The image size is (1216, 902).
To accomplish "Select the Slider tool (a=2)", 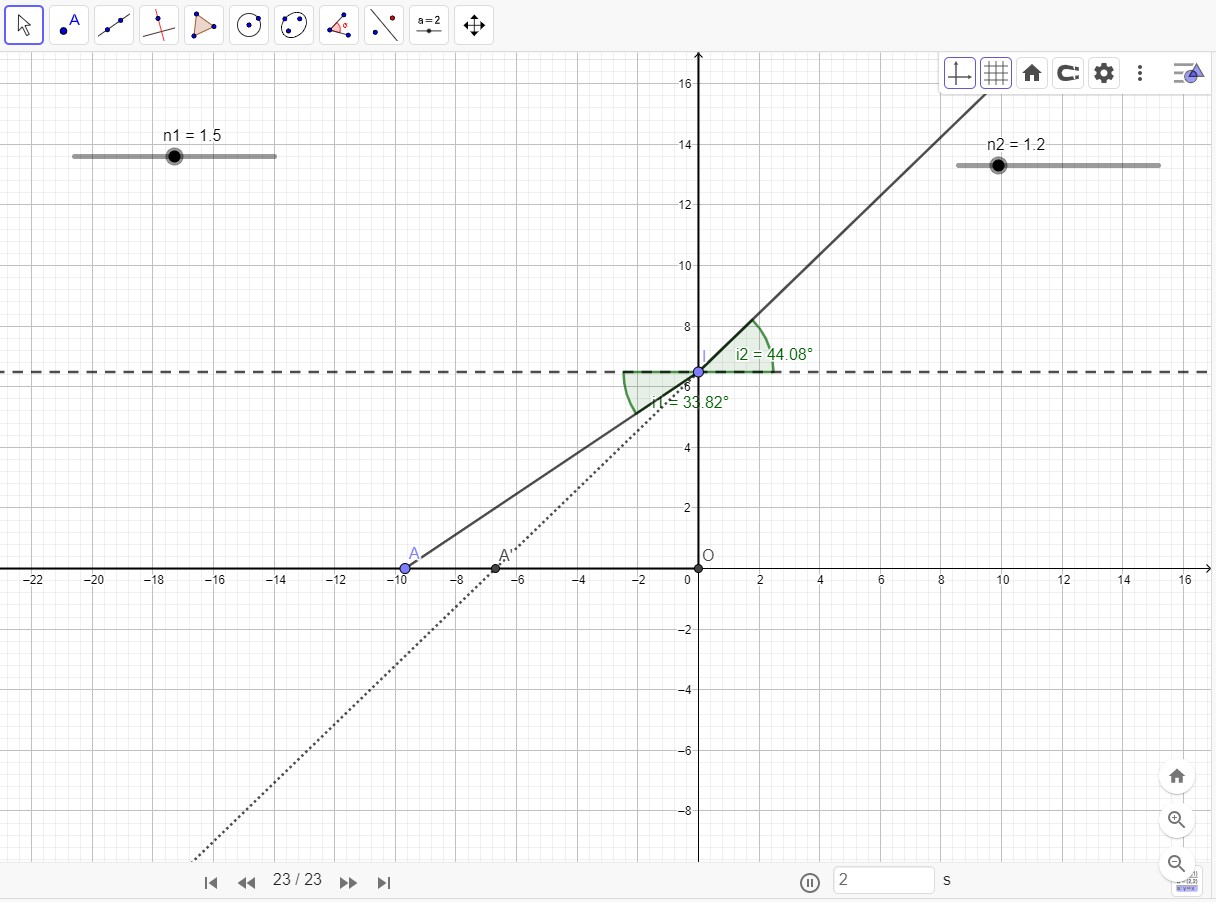I will (429, 25).
